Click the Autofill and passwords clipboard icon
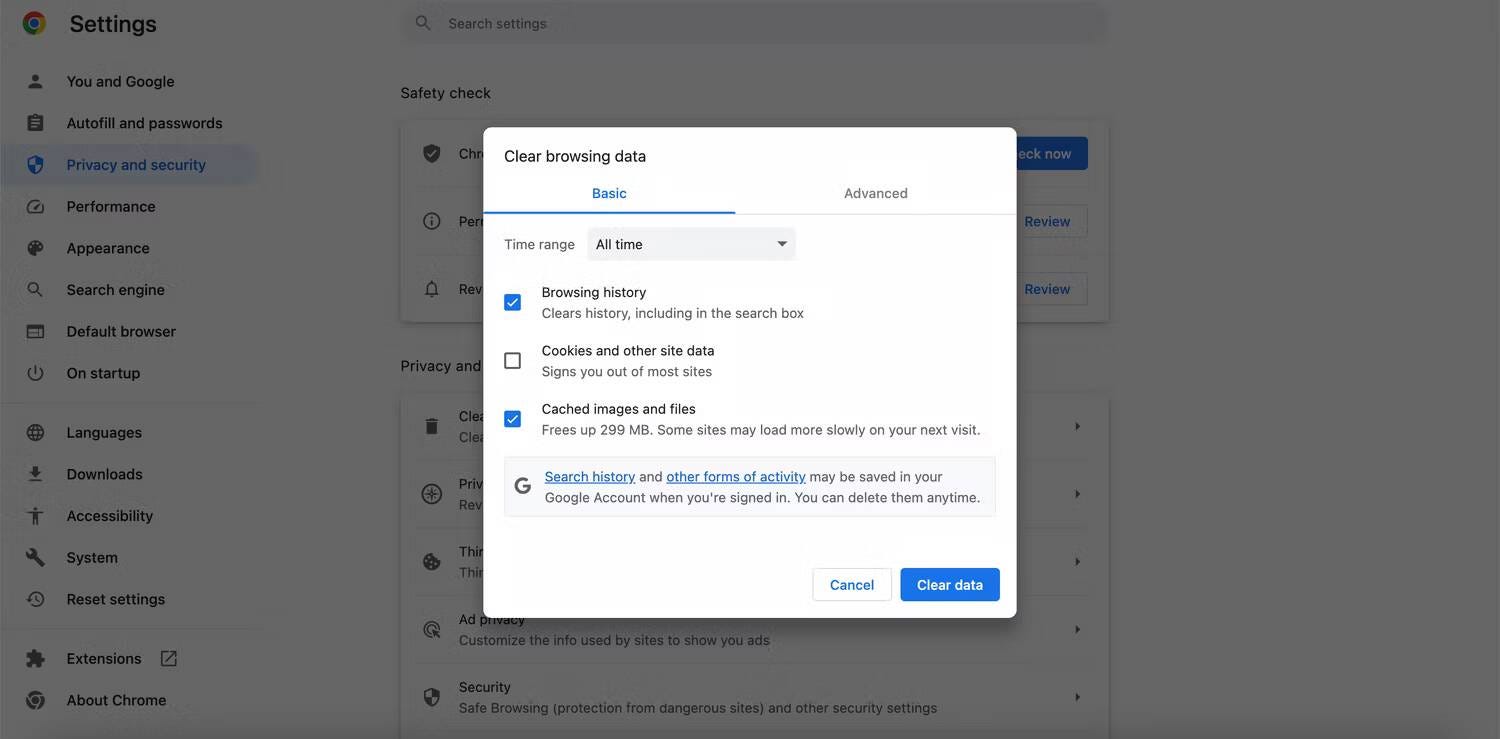Screen dimensions: 1500x739 [35, 123]
